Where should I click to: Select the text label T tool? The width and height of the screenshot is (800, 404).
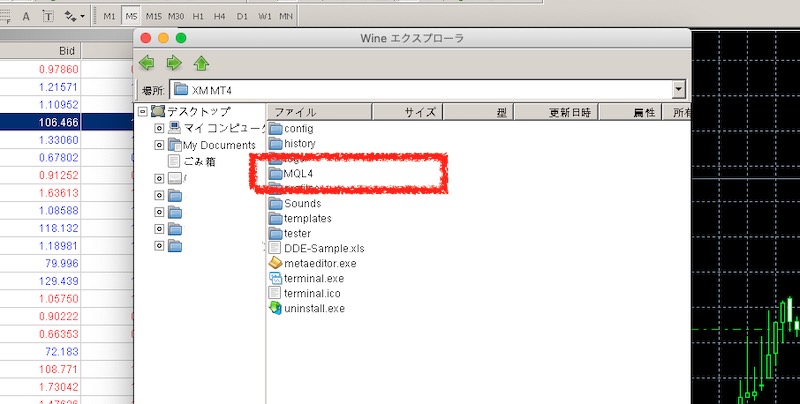[48, 16]
